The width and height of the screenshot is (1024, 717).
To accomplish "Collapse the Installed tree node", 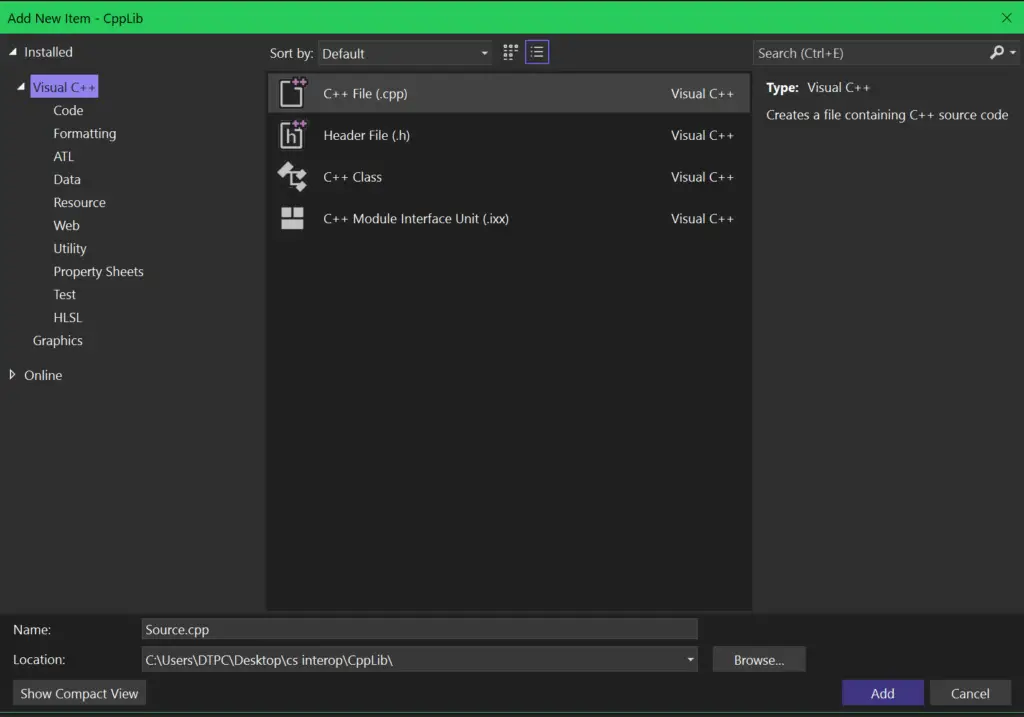I will click(x=13, y=52).
